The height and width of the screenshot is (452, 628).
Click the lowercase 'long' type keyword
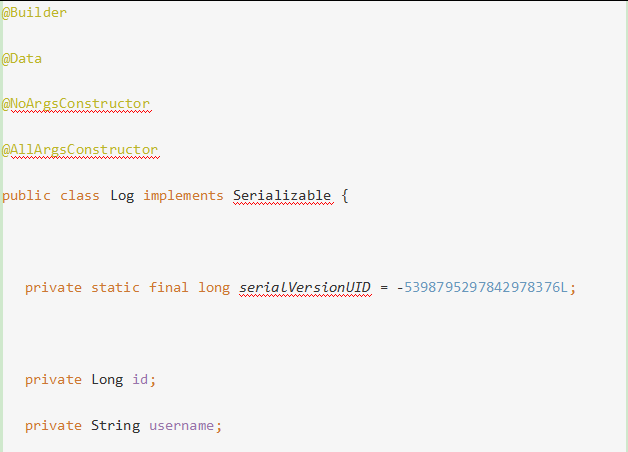click(214, 288)
